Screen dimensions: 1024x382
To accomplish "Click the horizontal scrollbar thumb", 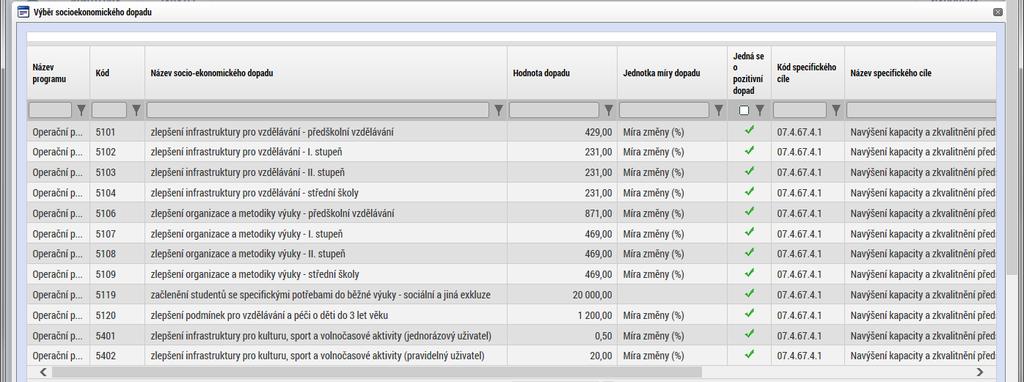I will (377, 372).
